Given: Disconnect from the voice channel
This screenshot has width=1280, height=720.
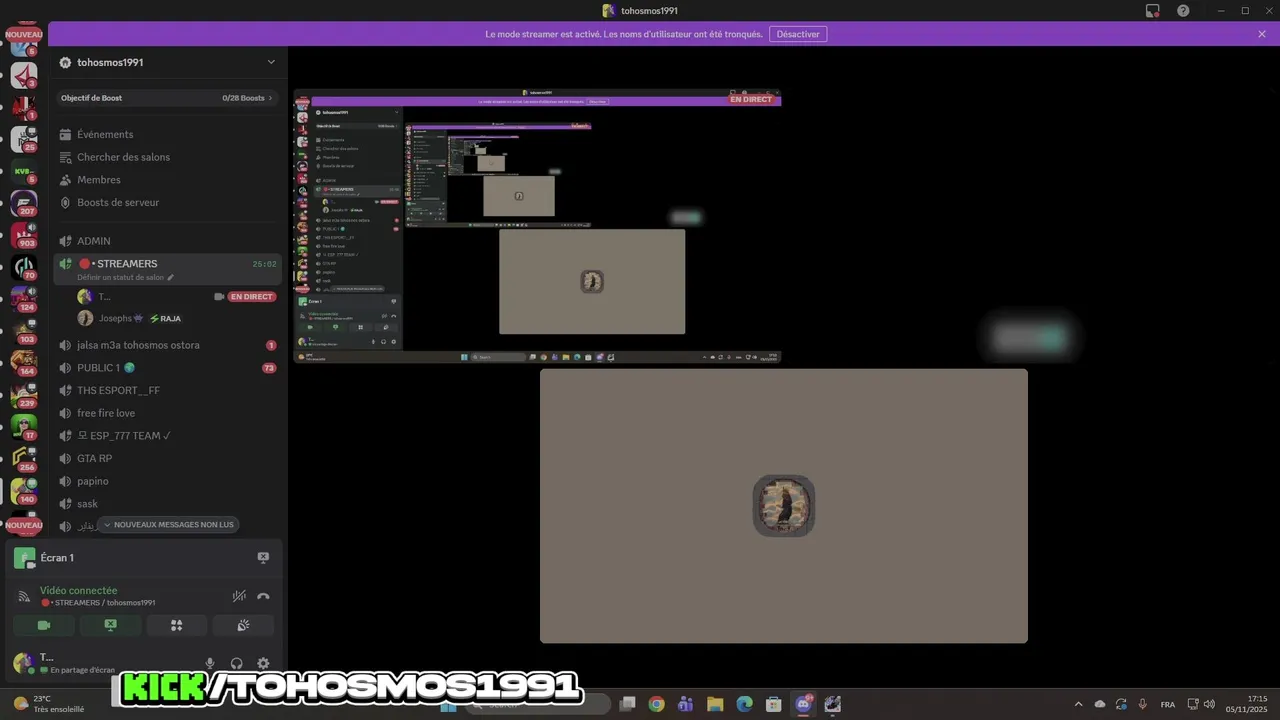Looking at the screenshot, I should point(263,596).
